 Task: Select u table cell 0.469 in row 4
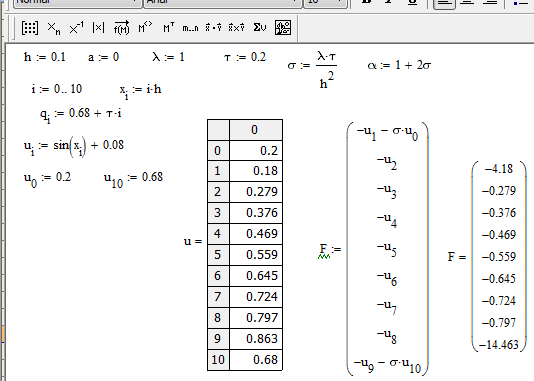point(256,234)
